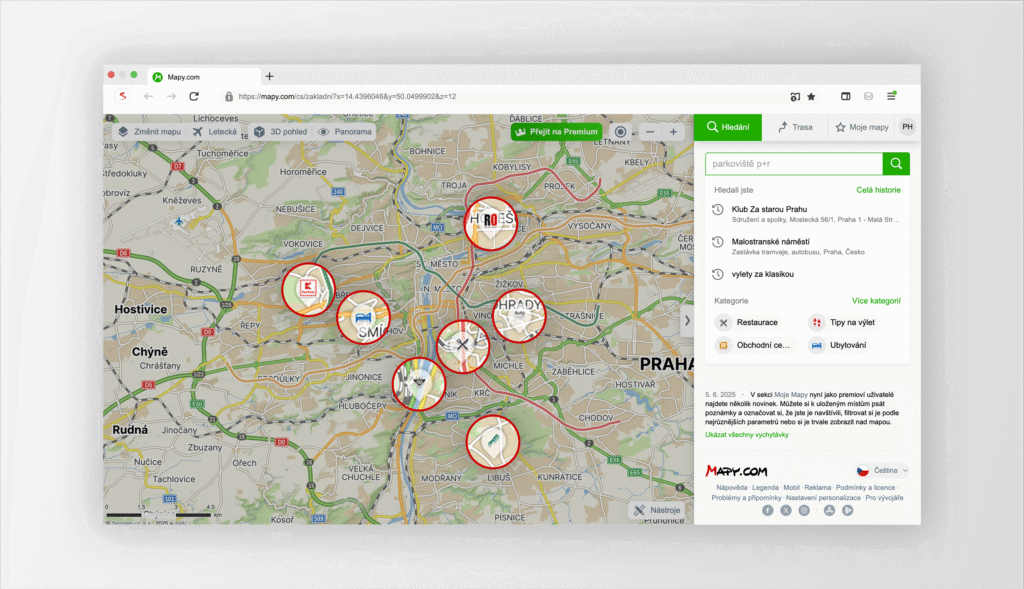Choose the Restaurace category
The height and width of the screenshot is (589, 1024).
click(748, 323)
